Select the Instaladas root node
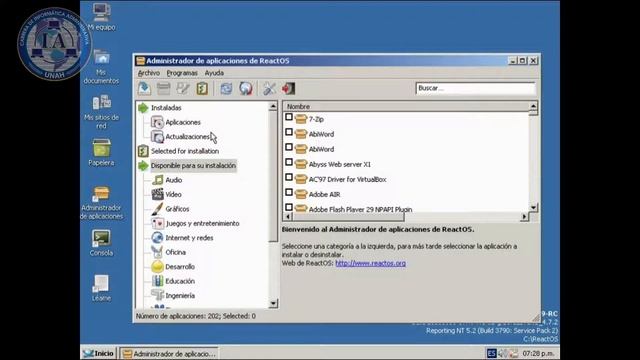 tap(166, 108)
